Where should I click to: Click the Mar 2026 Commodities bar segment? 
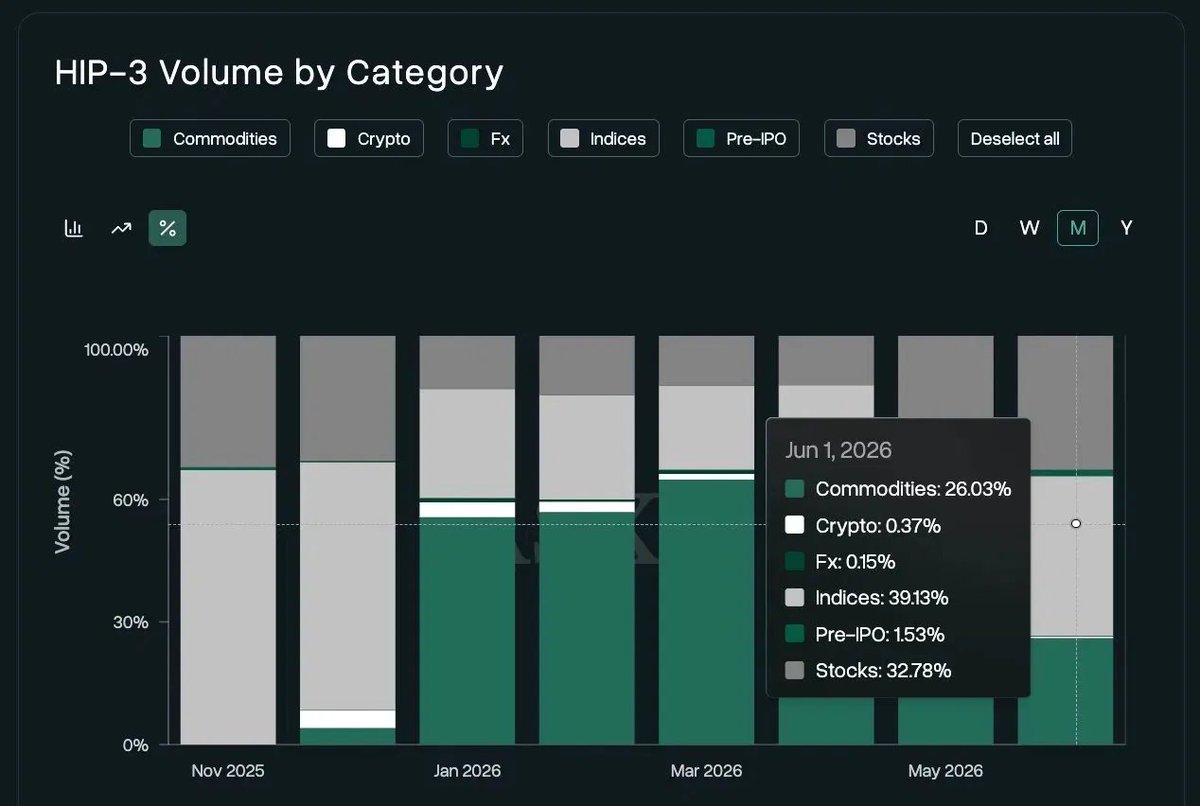(x=706, y=612)
